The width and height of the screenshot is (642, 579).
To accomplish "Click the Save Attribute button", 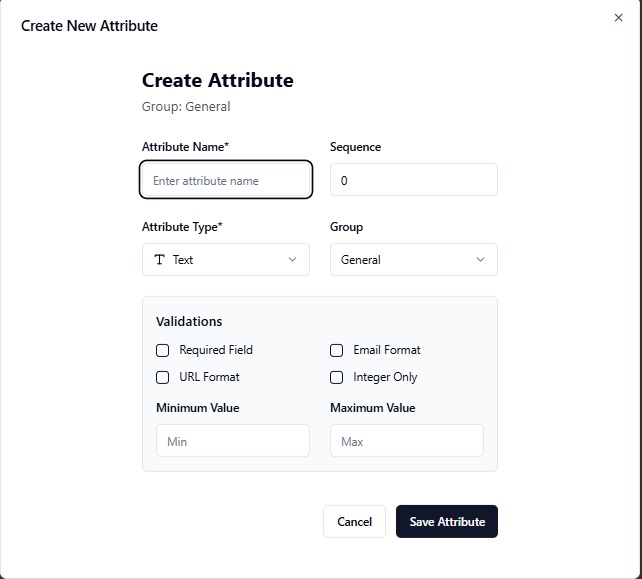I will coord(447,521).
